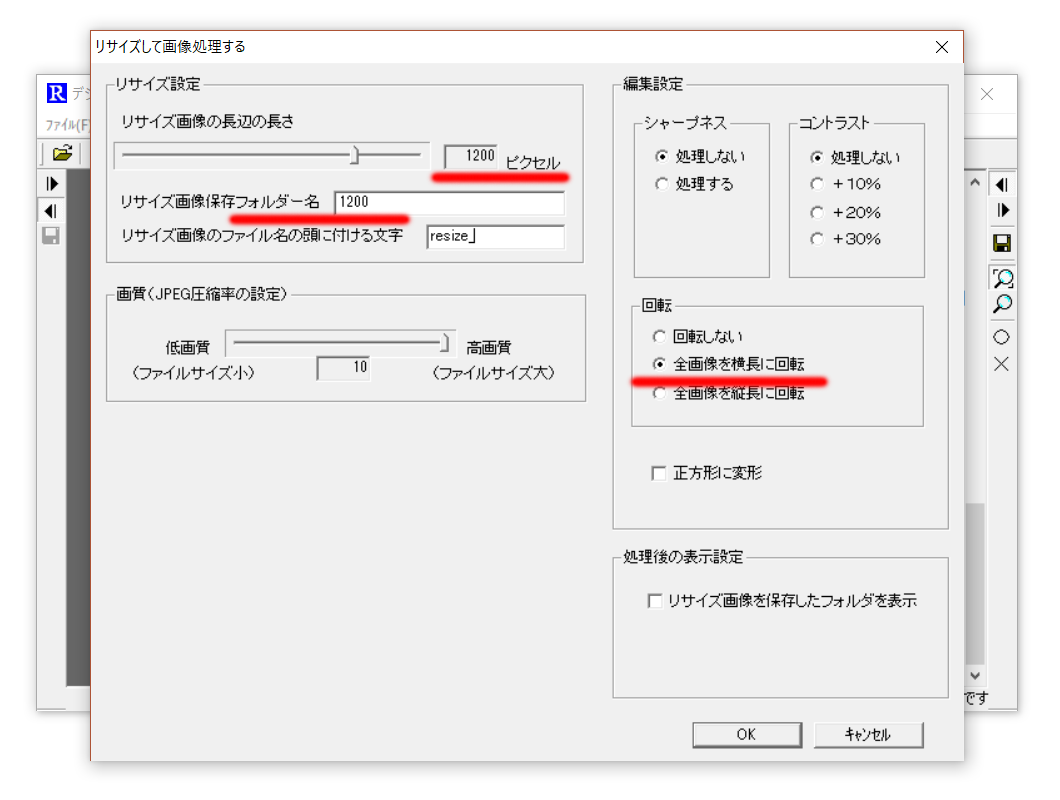Click the previous-image arrow icon on left toolbar
Image resolution: width=1060 pixels, height=800 pixels.
(x=51, y=211)
